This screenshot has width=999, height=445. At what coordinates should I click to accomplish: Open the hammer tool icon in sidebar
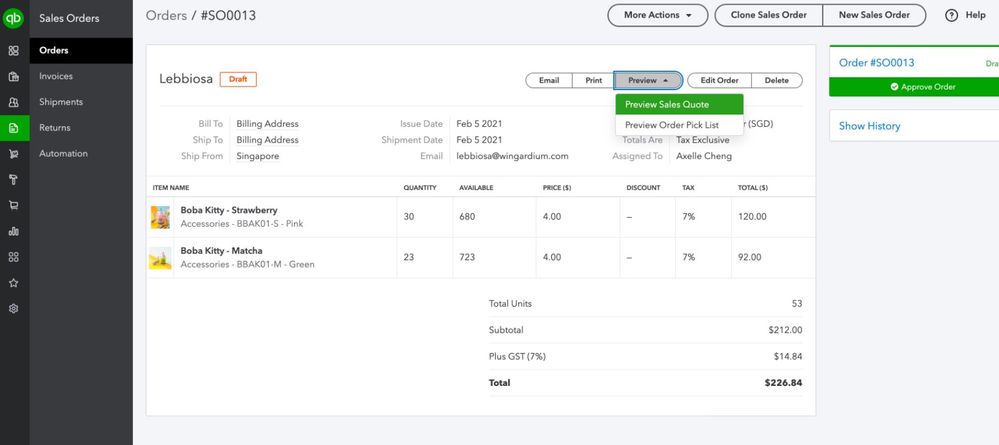[14, 179]
